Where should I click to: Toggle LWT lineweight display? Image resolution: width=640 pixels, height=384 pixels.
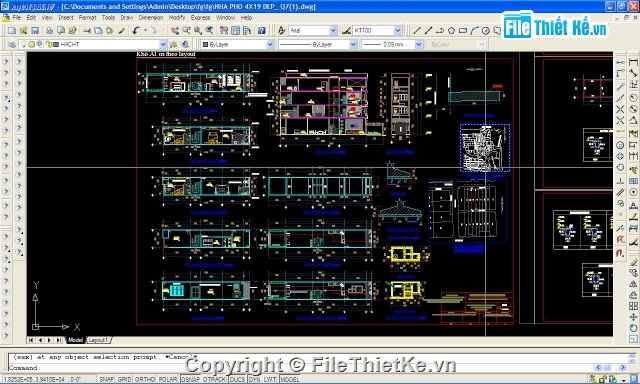[x=270, y=380]
